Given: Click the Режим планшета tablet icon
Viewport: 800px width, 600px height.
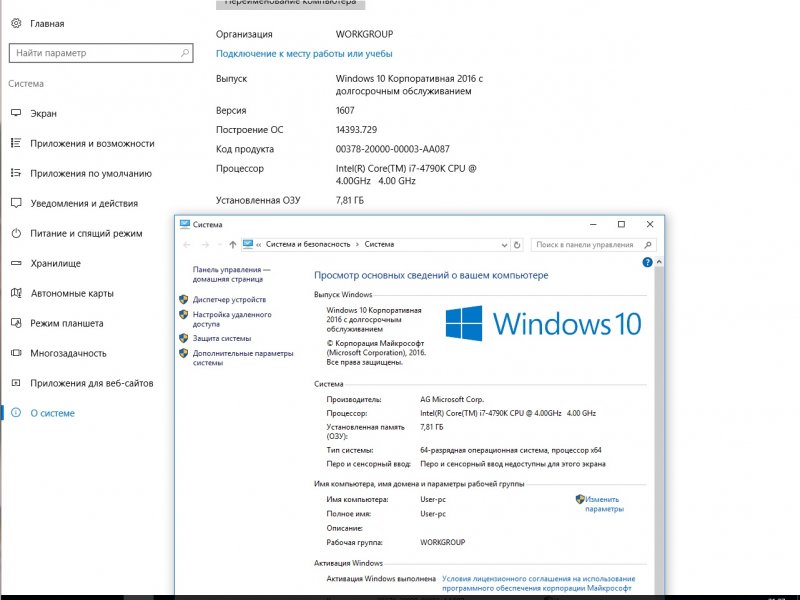Looking at the screenshot, I should pyautogui.click(x=16, y=323).
